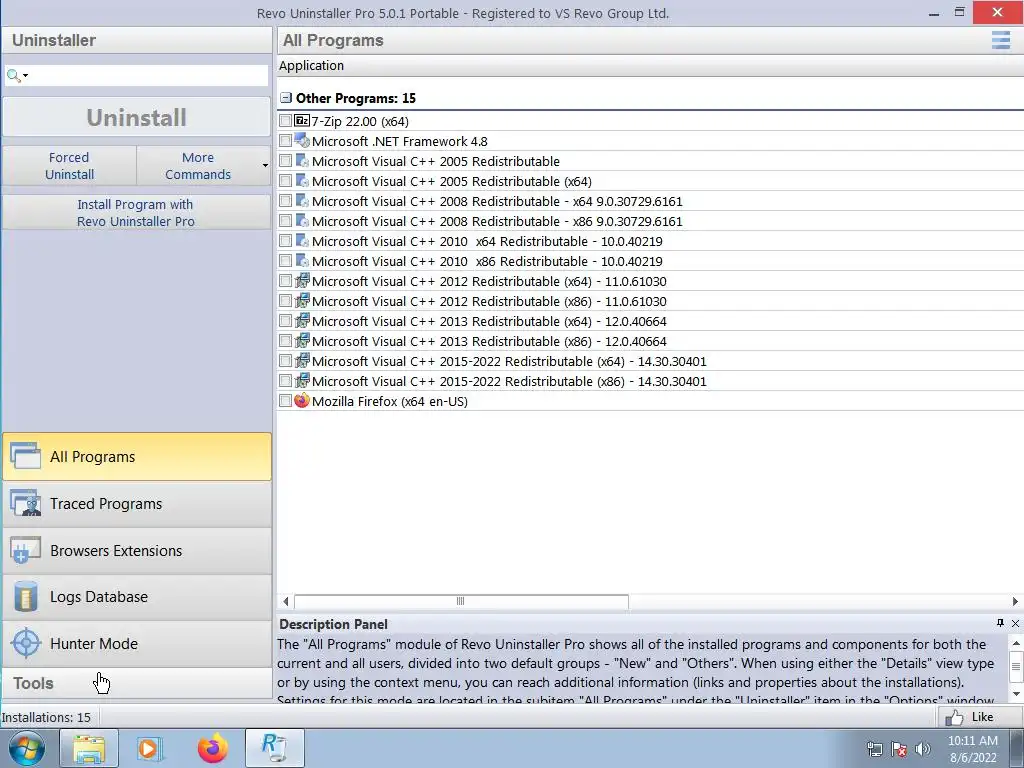
Task: Click the Application column header
Action: click(311, 65)
